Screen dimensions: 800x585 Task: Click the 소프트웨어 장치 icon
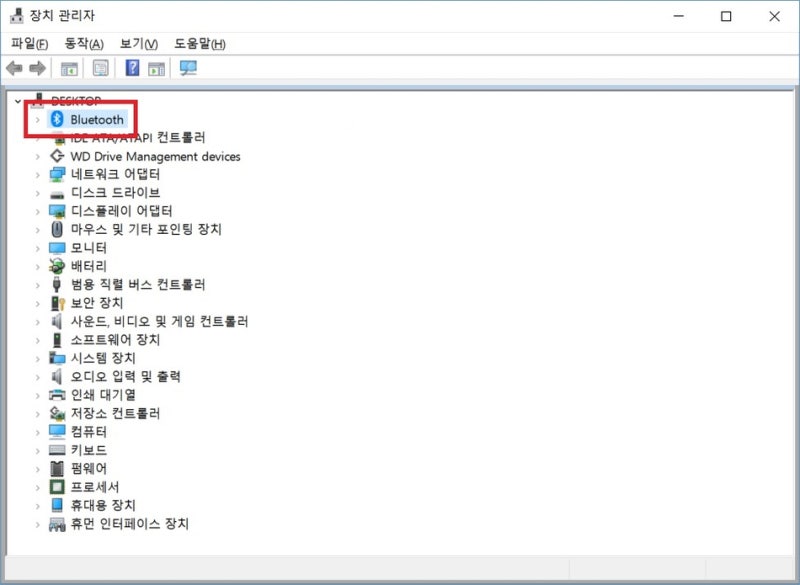[57, 340]
